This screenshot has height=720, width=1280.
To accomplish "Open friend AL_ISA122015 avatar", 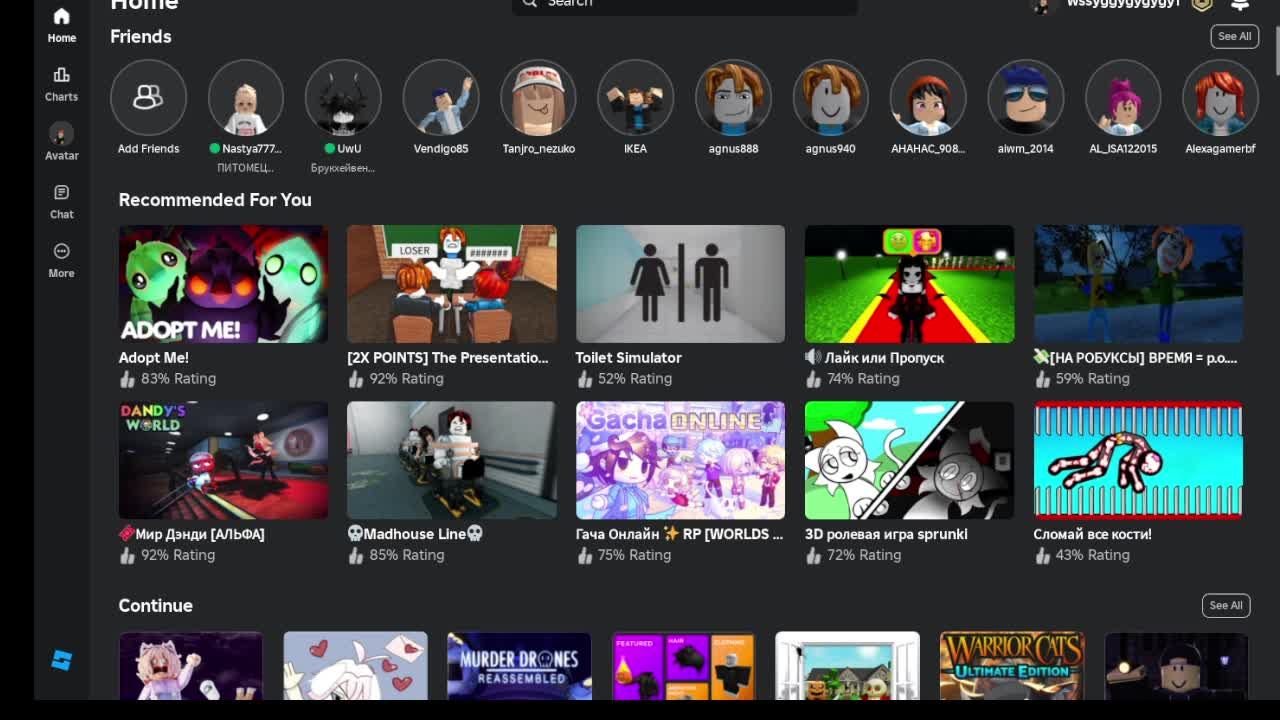I will (1123, 97).
